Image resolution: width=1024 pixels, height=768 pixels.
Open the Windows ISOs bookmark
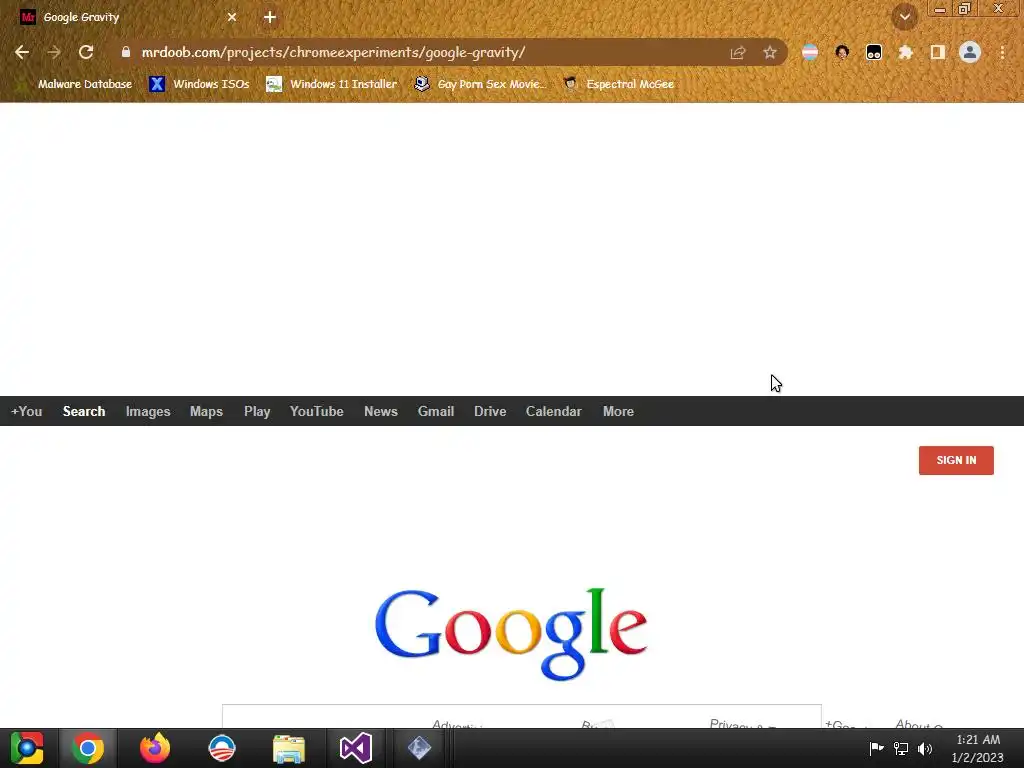point(199,84)
